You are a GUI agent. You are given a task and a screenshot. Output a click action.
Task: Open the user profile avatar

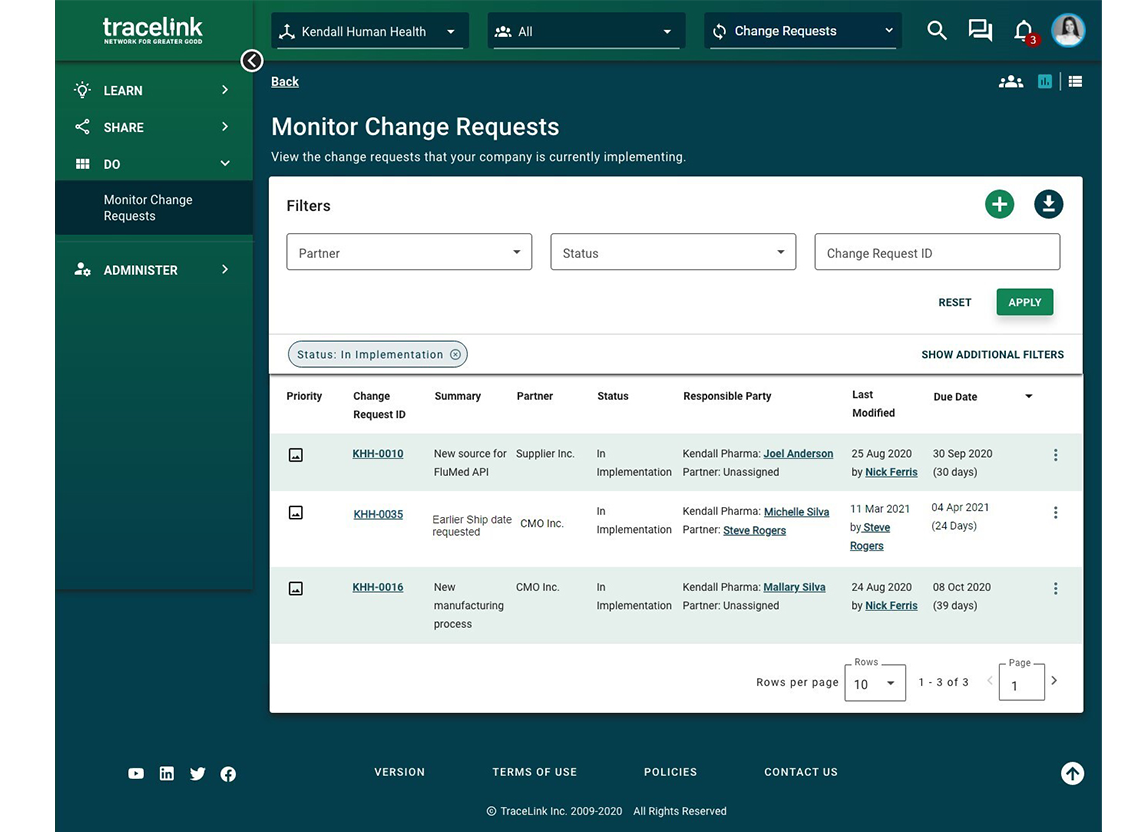[1068, 30]
